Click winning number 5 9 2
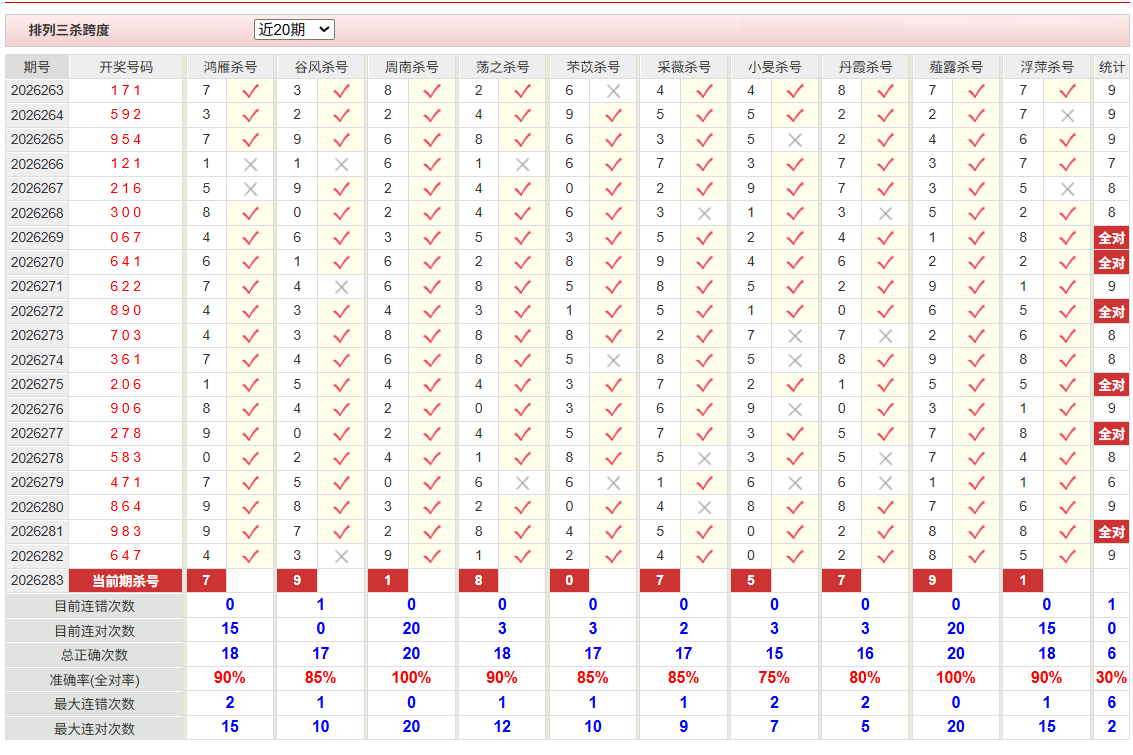This screenshot has height=755, width=1133. (x=126, y=115)
